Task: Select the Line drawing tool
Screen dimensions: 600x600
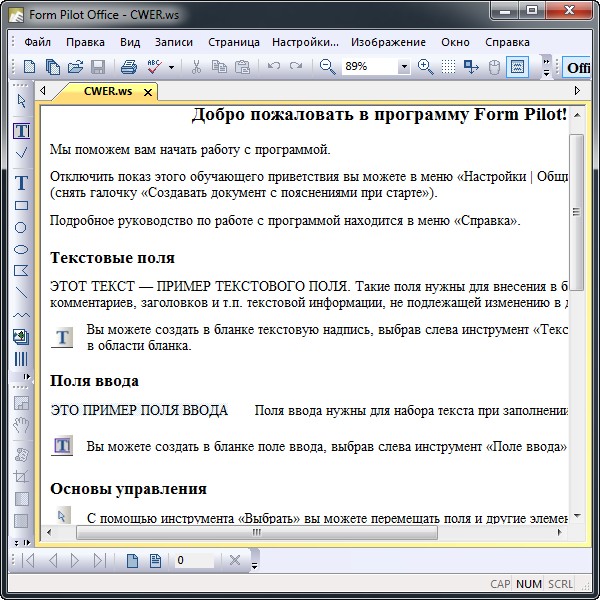Action: click(21, 293)
